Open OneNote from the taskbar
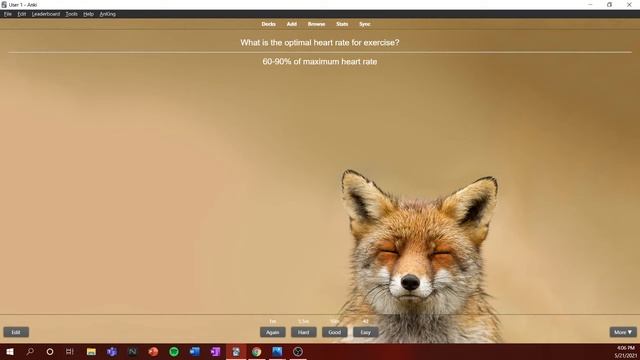The width and height of the screenshot is (640, 360). coord(216,351)
